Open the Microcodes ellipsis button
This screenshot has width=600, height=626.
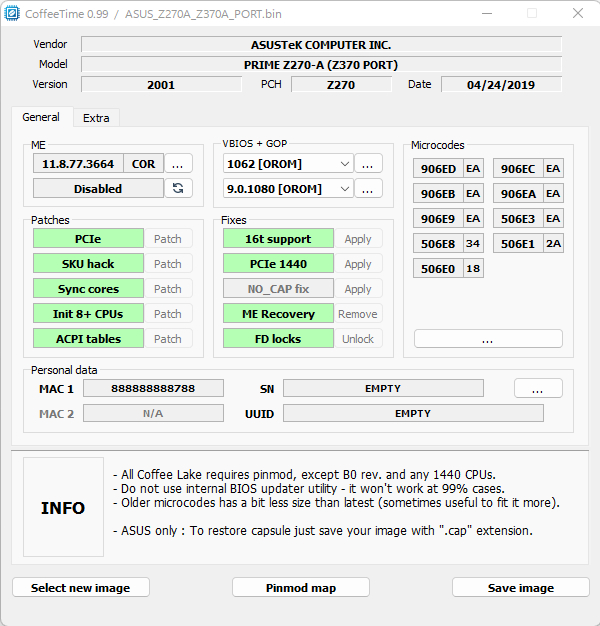click(x=488, y=339)
